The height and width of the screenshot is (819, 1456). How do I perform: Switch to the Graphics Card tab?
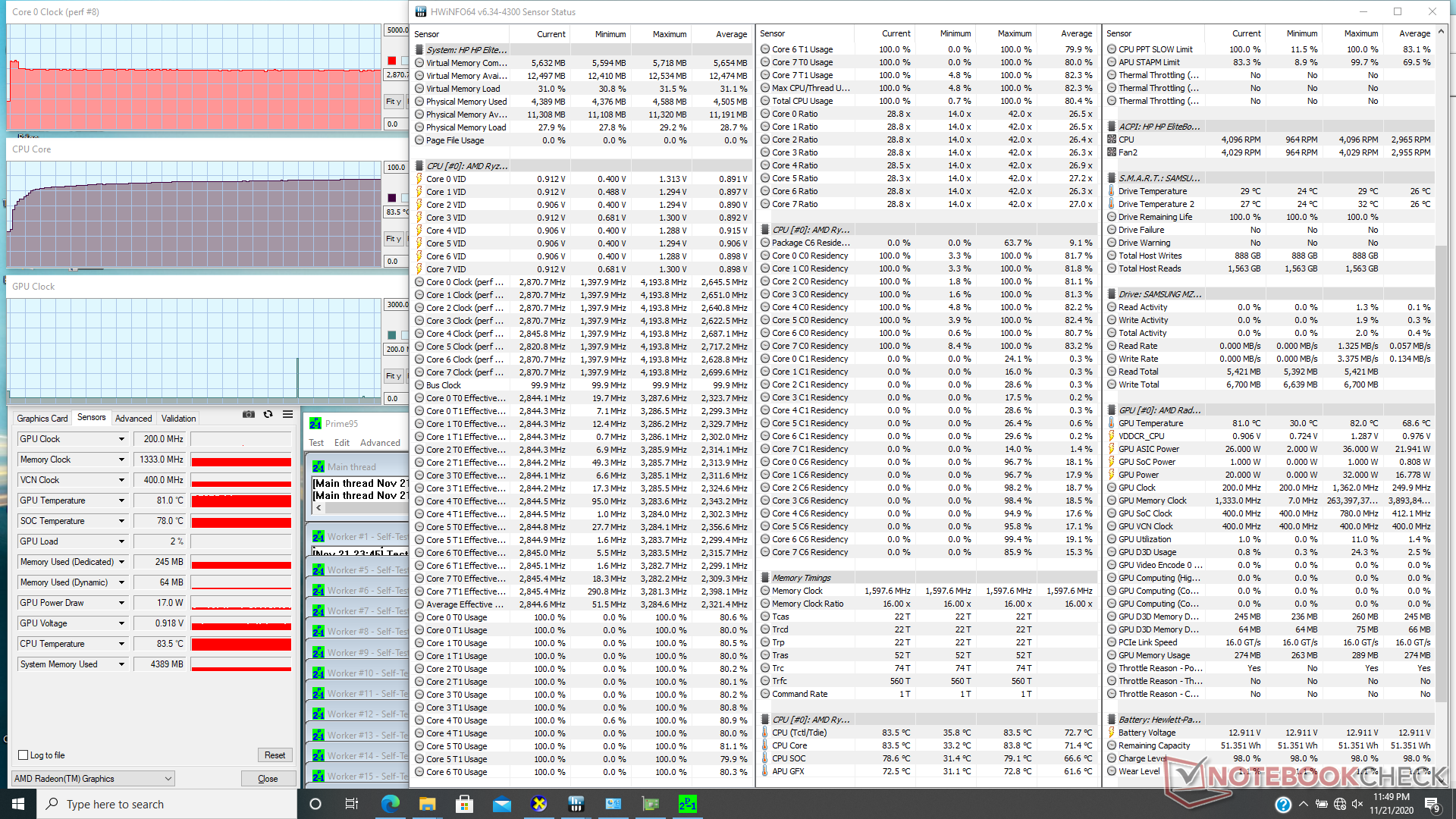pyautogui.click(x=42, y=419)
